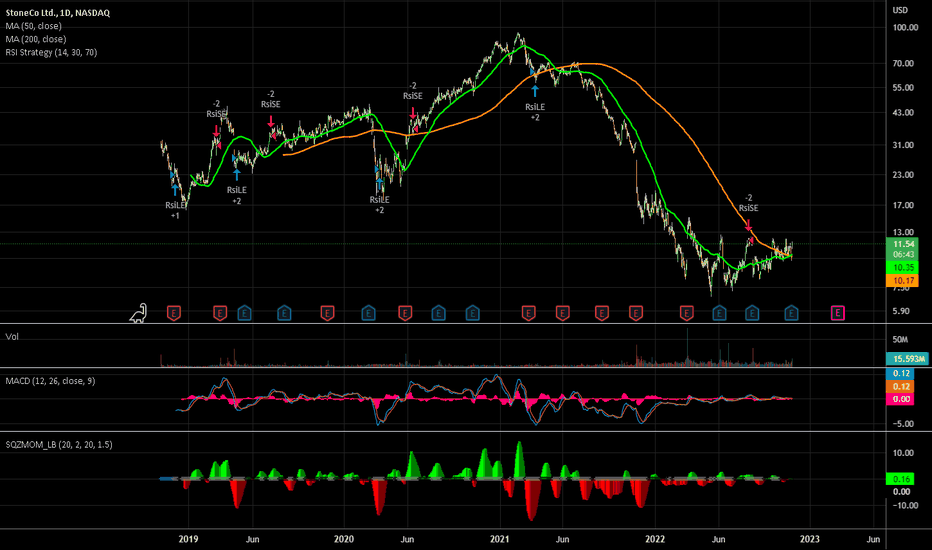Screen dimensions: 932x550
Task: Click the 23.00 price axis label
Action: pyautogui.click(x=903, y=175)
